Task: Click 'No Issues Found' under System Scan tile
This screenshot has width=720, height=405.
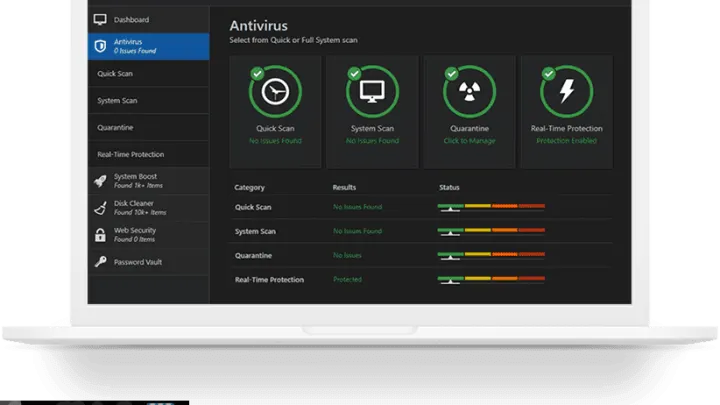Action: [x=372, y=141]
